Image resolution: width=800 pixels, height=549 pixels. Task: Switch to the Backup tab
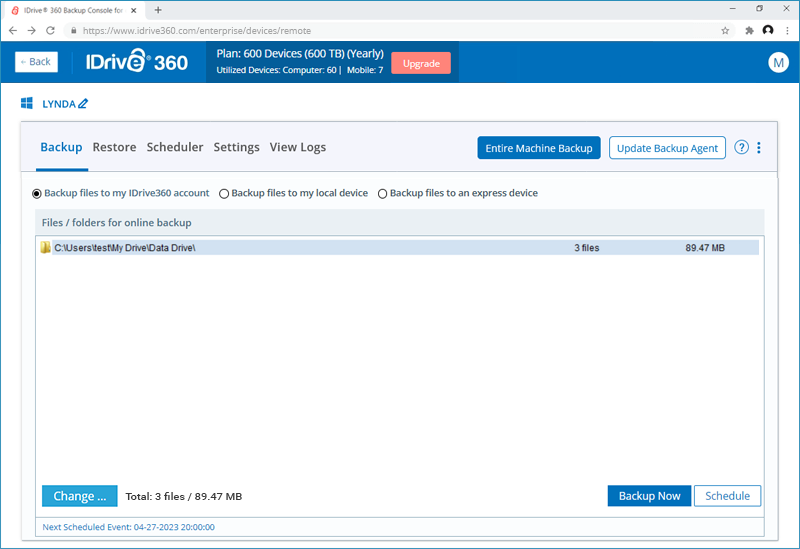(61, 147)
